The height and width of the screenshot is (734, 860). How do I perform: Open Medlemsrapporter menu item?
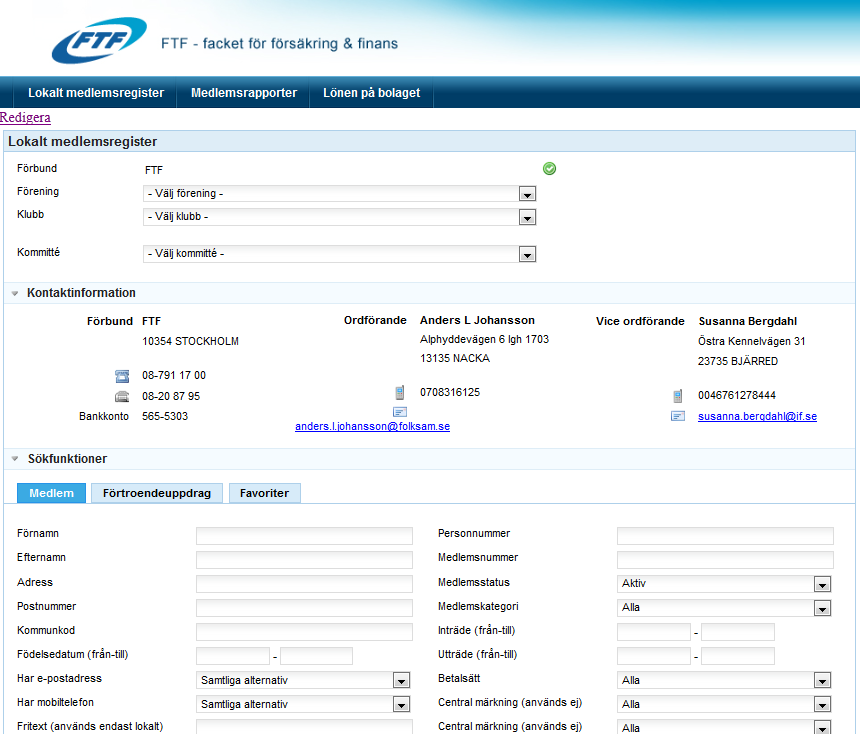tap(244, 93)
